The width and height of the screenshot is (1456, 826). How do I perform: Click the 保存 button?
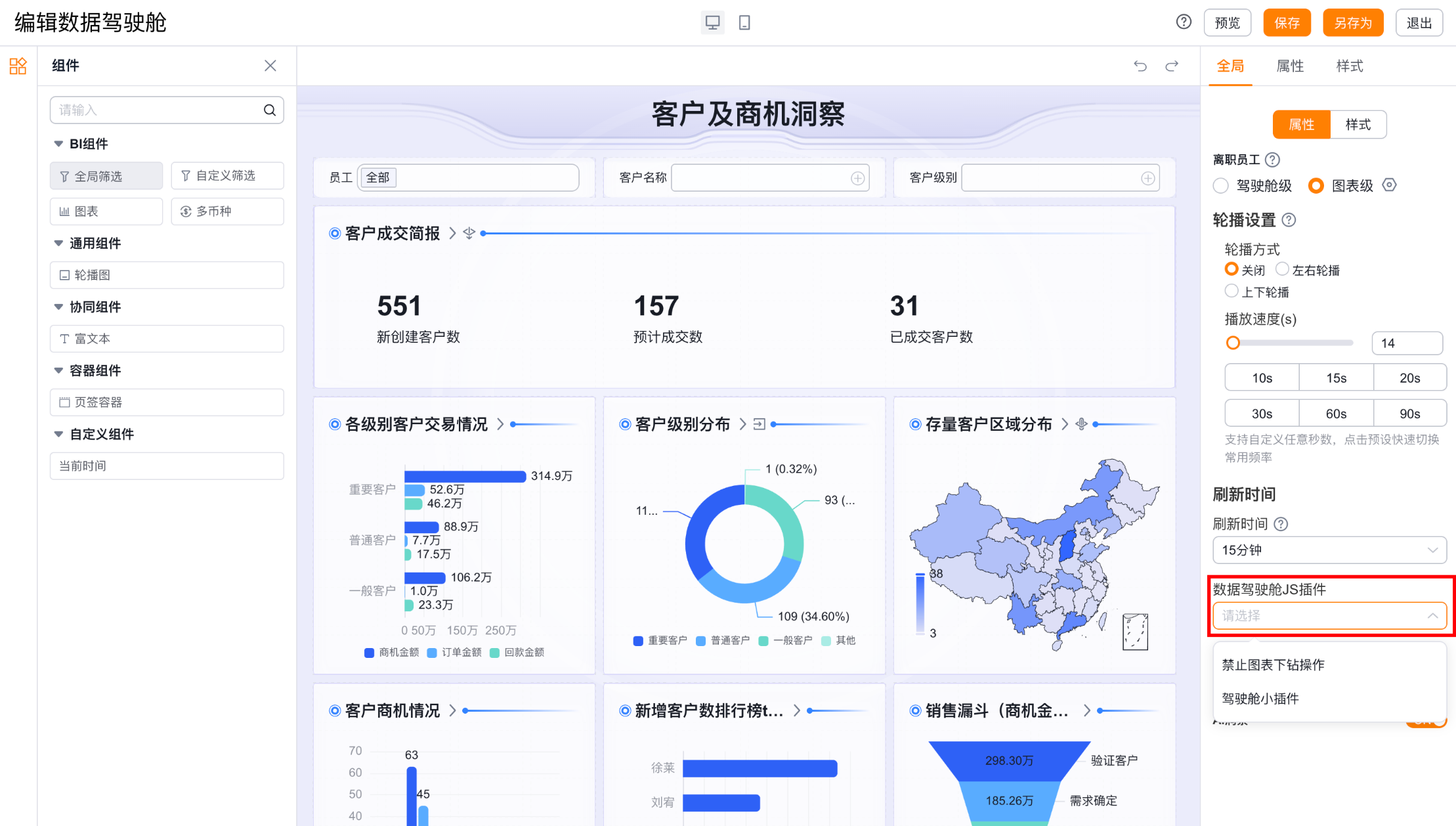coord(1287,23)
